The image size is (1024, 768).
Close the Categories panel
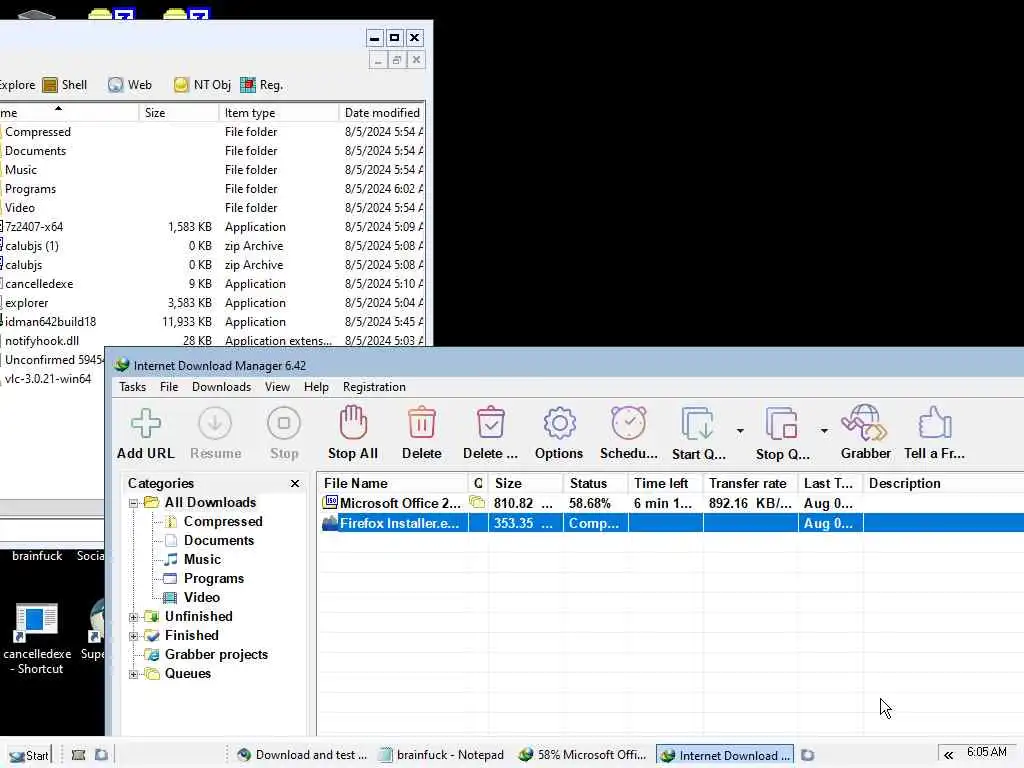[x=295, y=483]
